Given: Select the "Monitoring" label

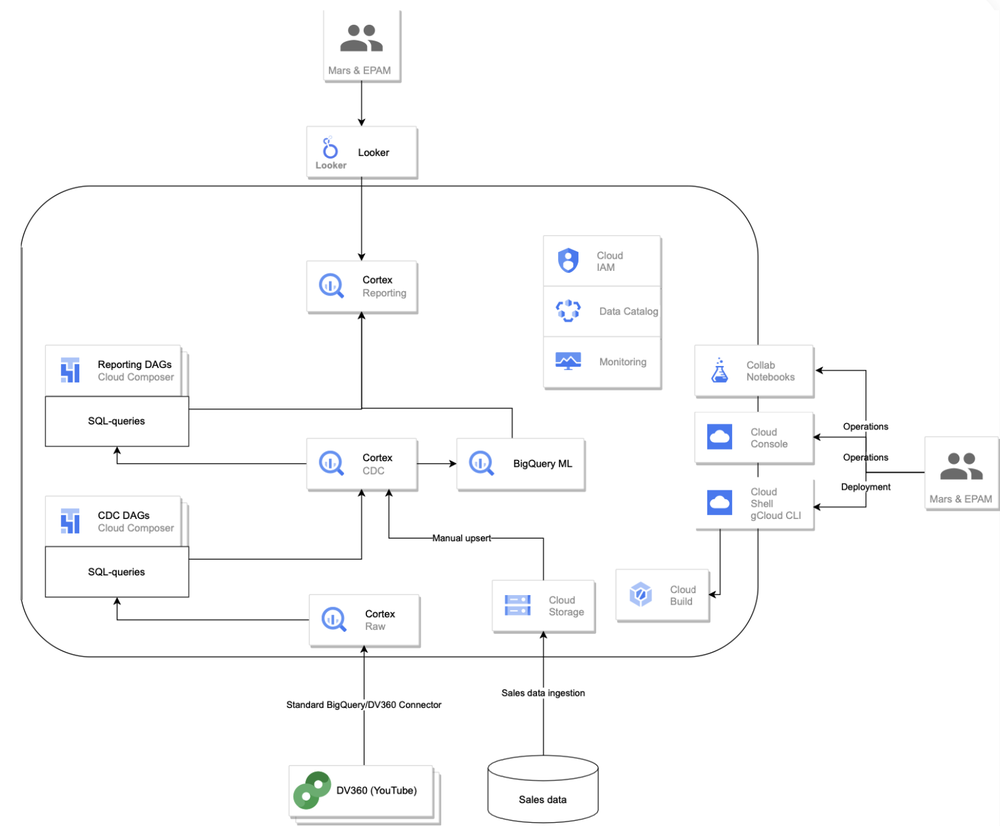Looking at the screenshot, I should click(622, 362).
